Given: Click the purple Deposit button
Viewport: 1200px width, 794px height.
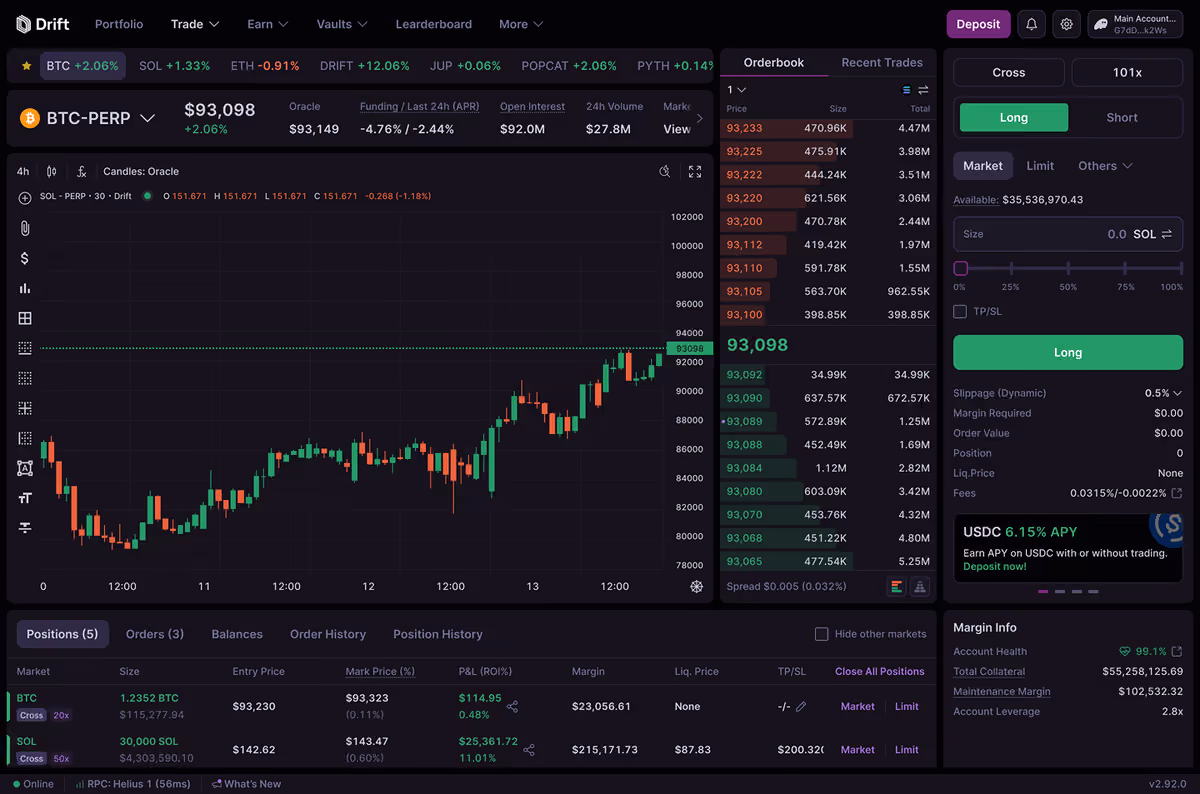Looking at the screenshot, I should coord(978,24).
